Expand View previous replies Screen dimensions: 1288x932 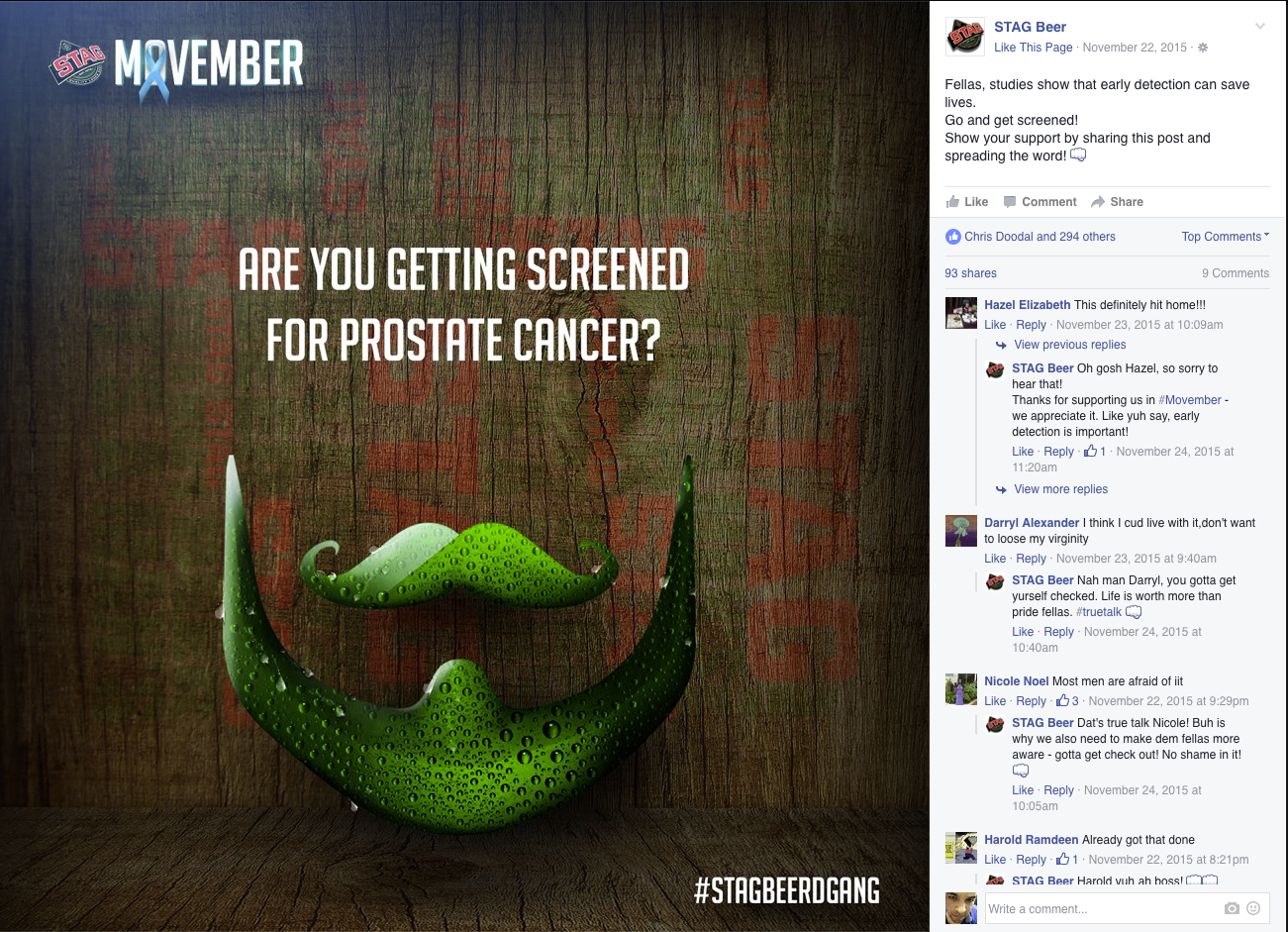click(x=1070, y=345)
